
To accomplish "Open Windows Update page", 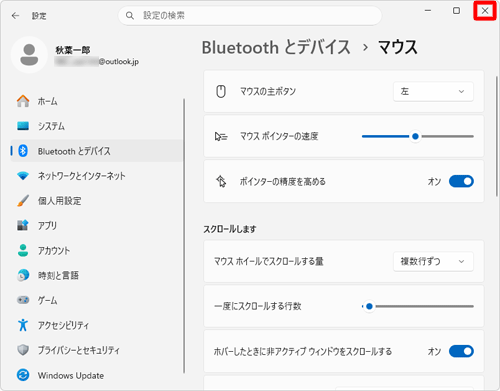I will pyautogui.click(x=97, y=375).
